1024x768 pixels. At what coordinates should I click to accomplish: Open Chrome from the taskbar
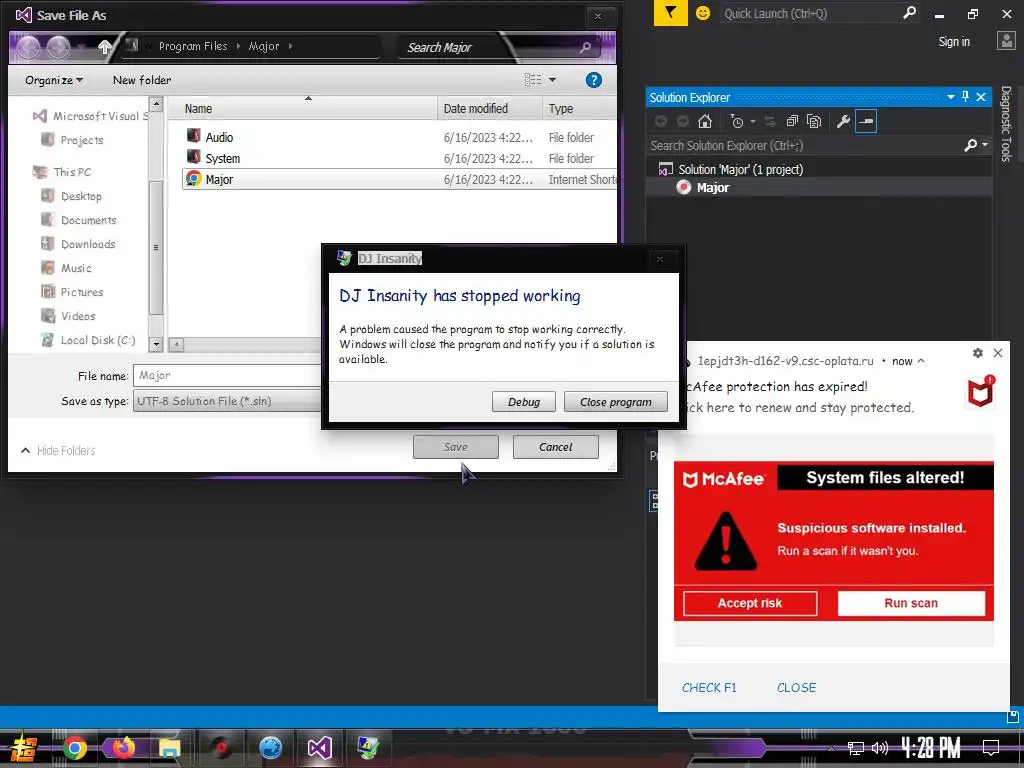tap(75, 748)
